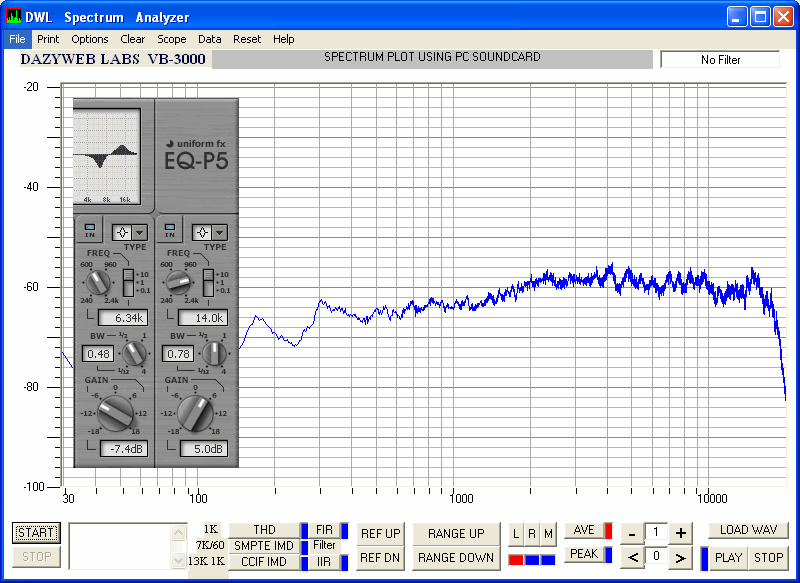Click the red indicator beside AVE
The height and width of the screenshot is (583, 800).
click(608, 530)
